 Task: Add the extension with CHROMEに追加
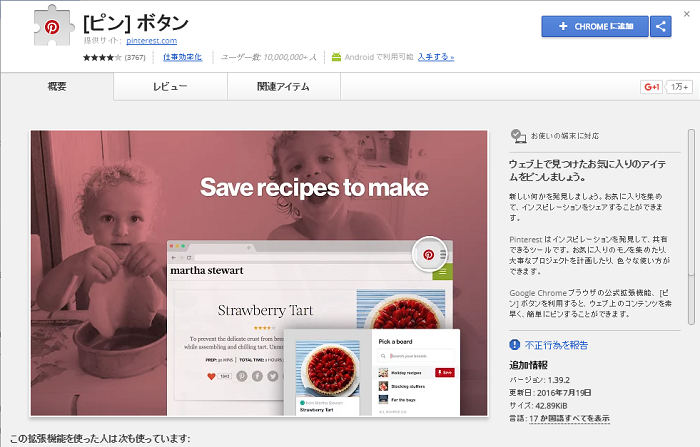click(595, 26)
